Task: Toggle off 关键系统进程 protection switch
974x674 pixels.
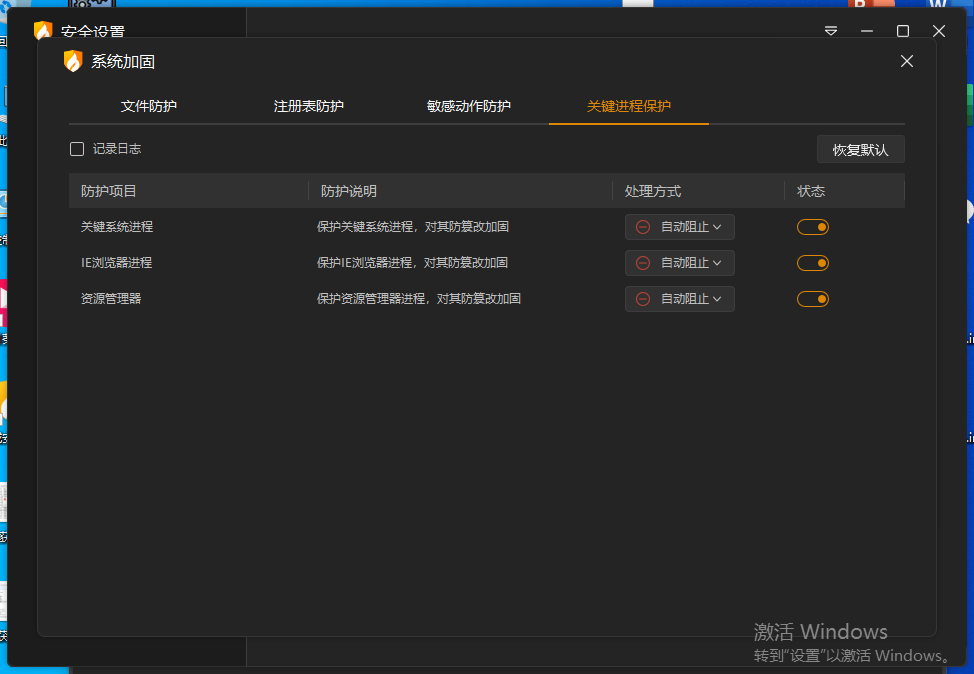Action: coord(812,227)
